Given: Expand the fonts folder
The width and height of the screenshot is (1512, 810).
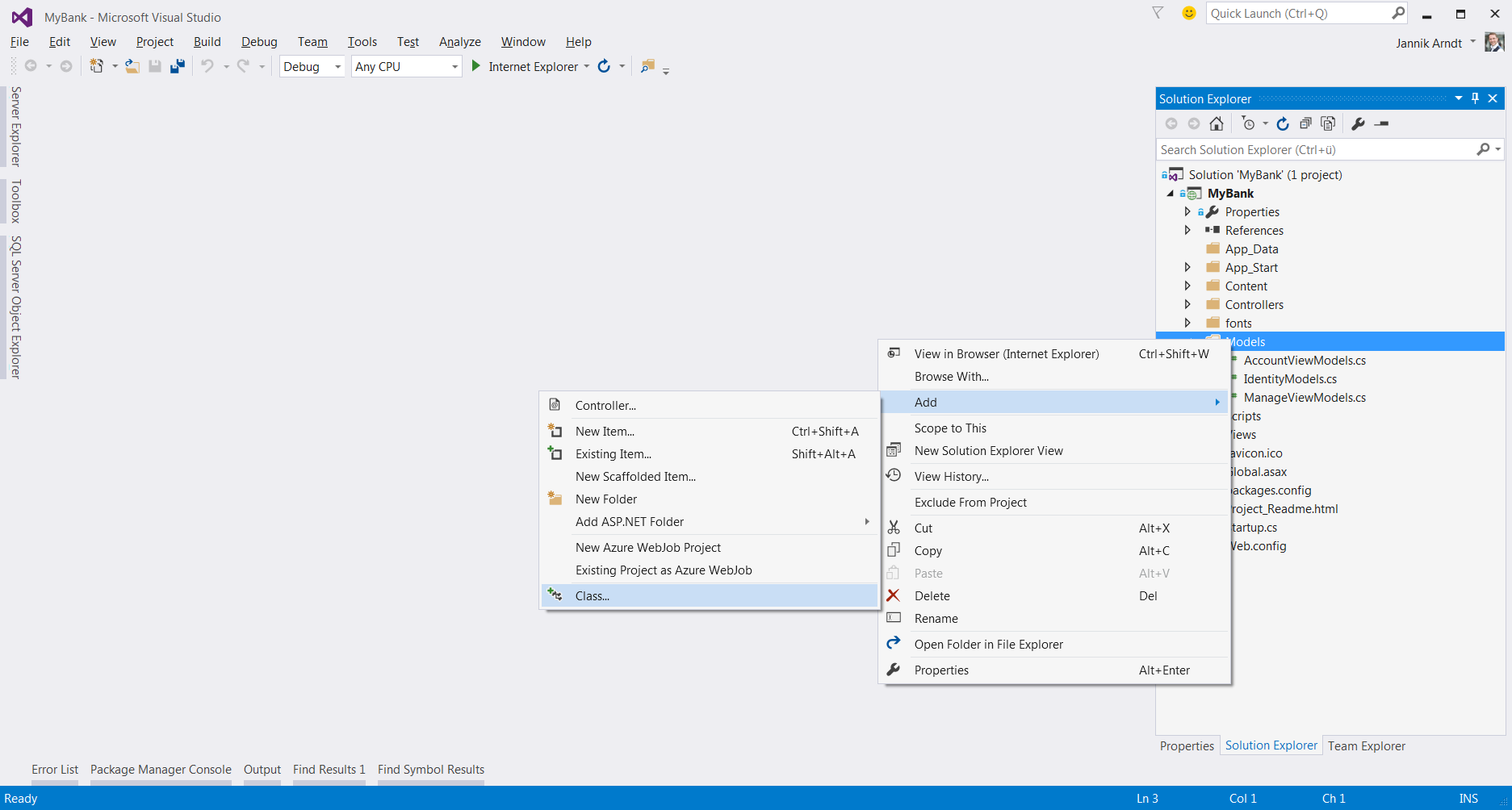Looking at the screenshot, I should pos(1187,323).
